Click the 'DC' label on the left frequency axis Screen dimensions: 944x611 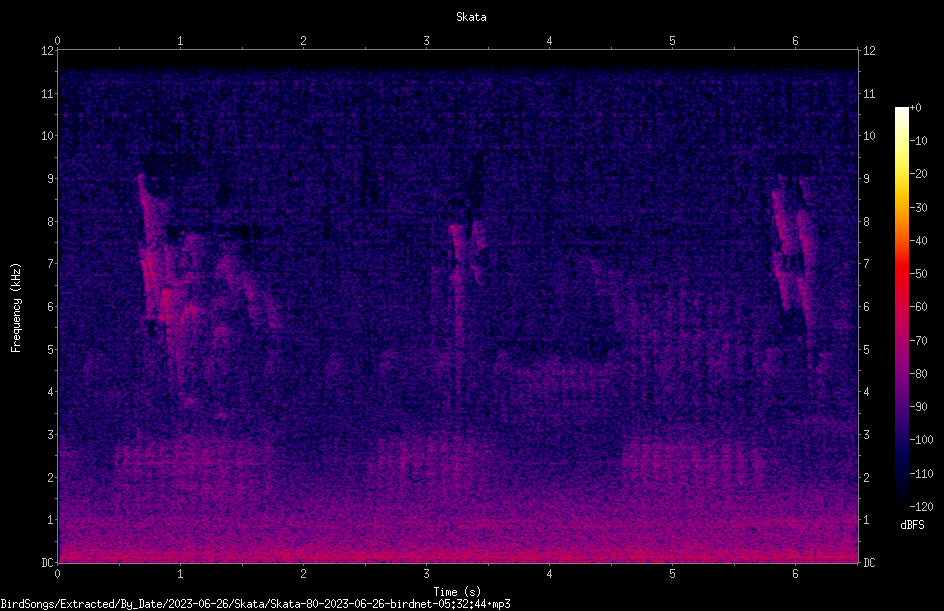(x=47, y=562)
